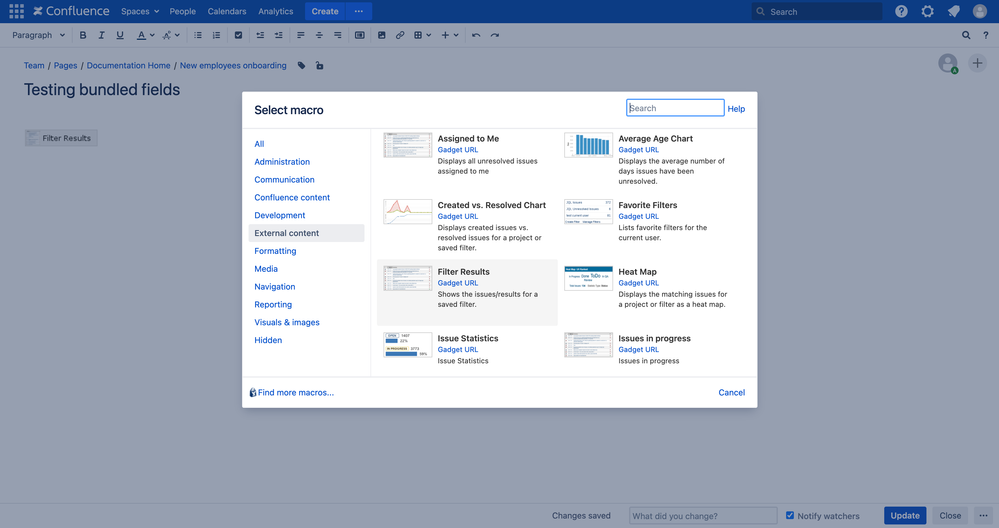The height and width of the screenshot is (528, 999).
Task: Open the insert more content dropdown
Action: coord(450,35)
